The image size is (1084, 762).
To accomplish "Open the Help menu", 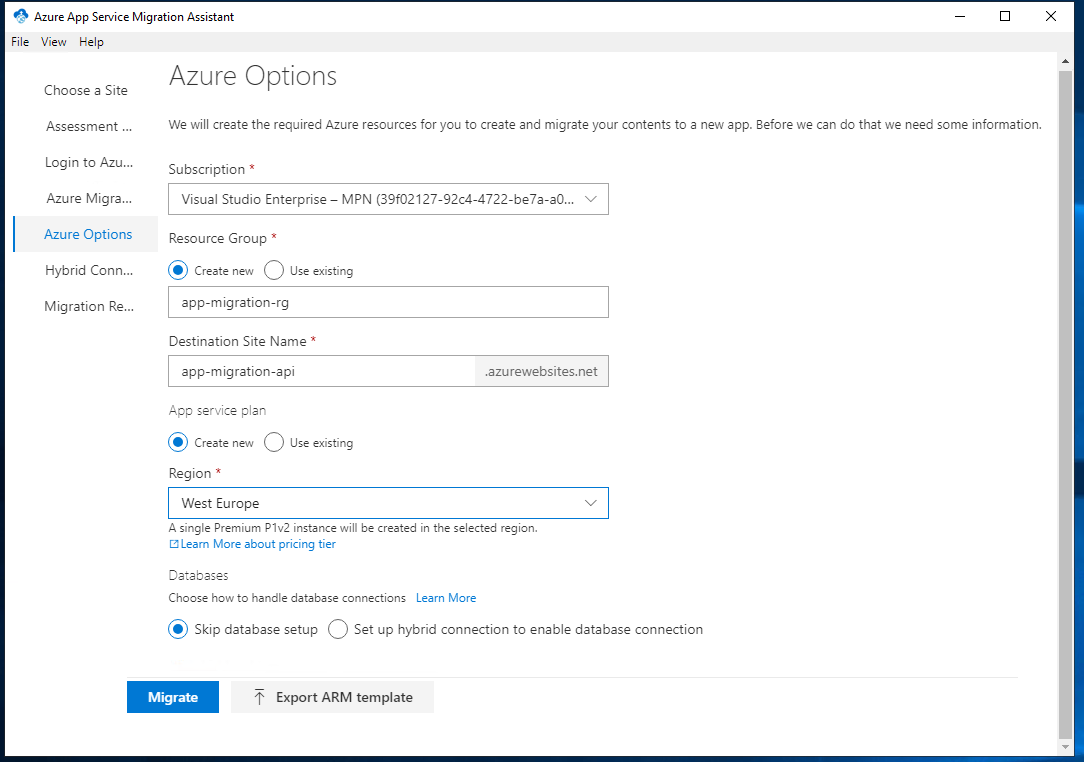I will [x=91, y=41].
